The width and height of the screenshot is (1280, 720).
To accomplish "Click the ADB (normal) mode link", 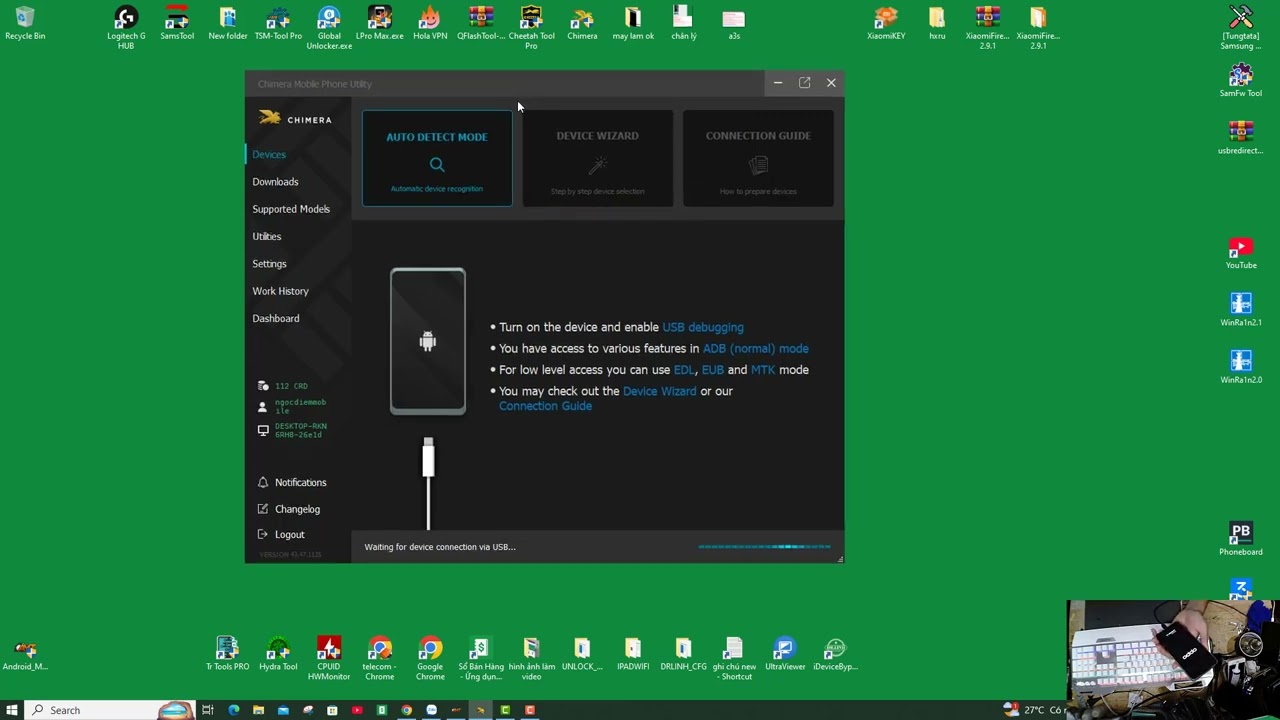I will [x=756, y=348].
